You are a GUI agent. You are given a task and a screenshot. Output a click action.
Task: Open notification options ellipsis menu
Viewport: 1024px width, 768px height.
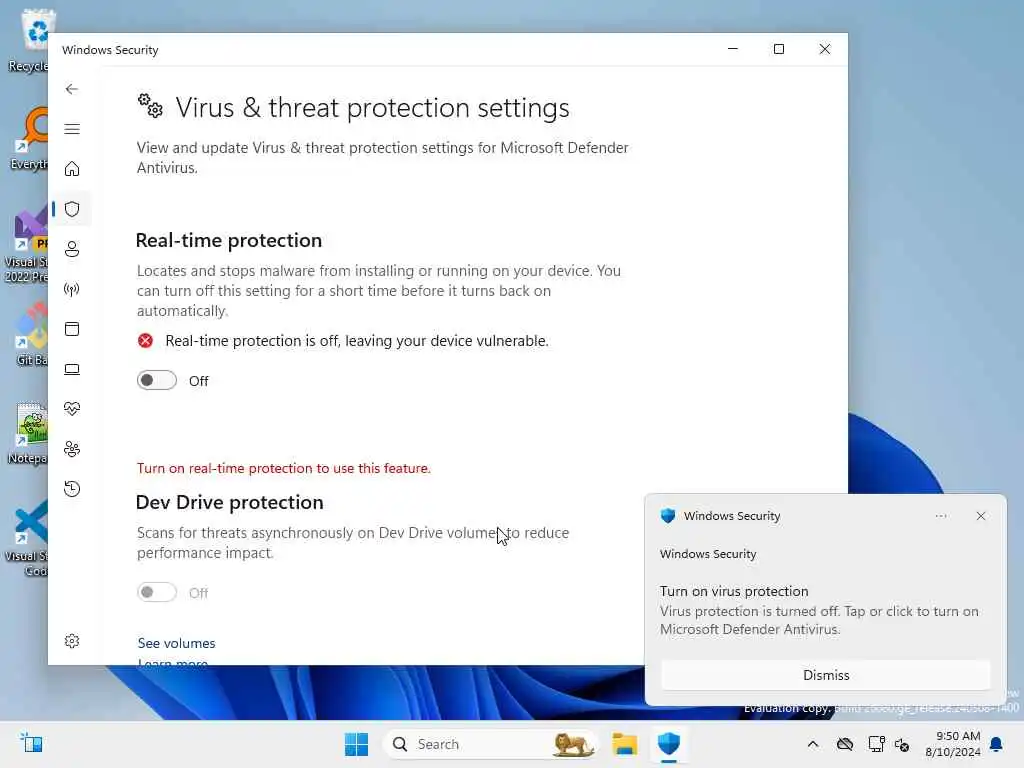(x=940, y=516)
